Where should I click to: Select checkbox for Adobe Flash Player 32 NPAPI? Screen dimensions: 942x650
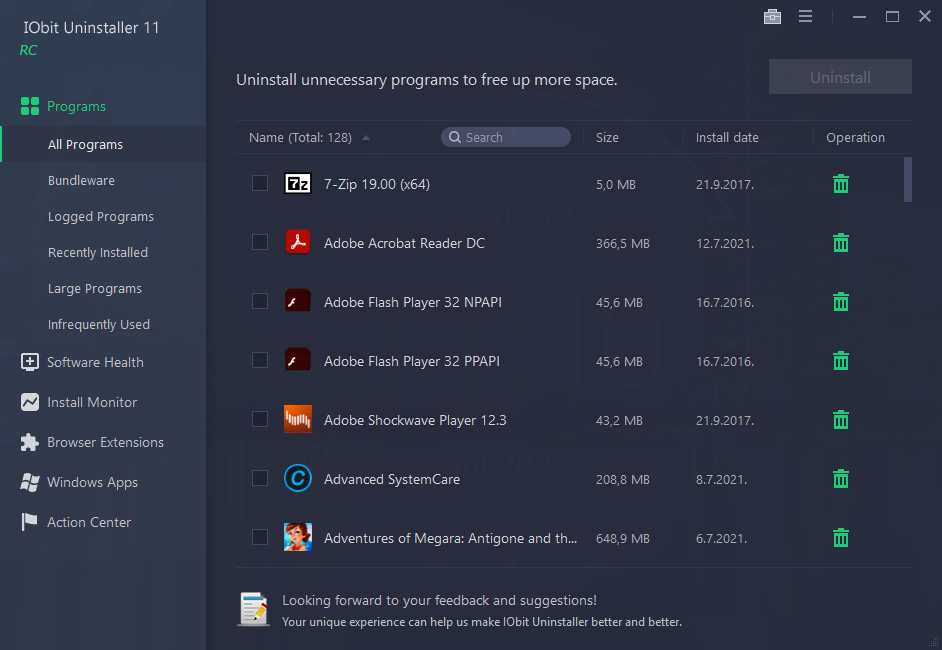click(260, 301)
